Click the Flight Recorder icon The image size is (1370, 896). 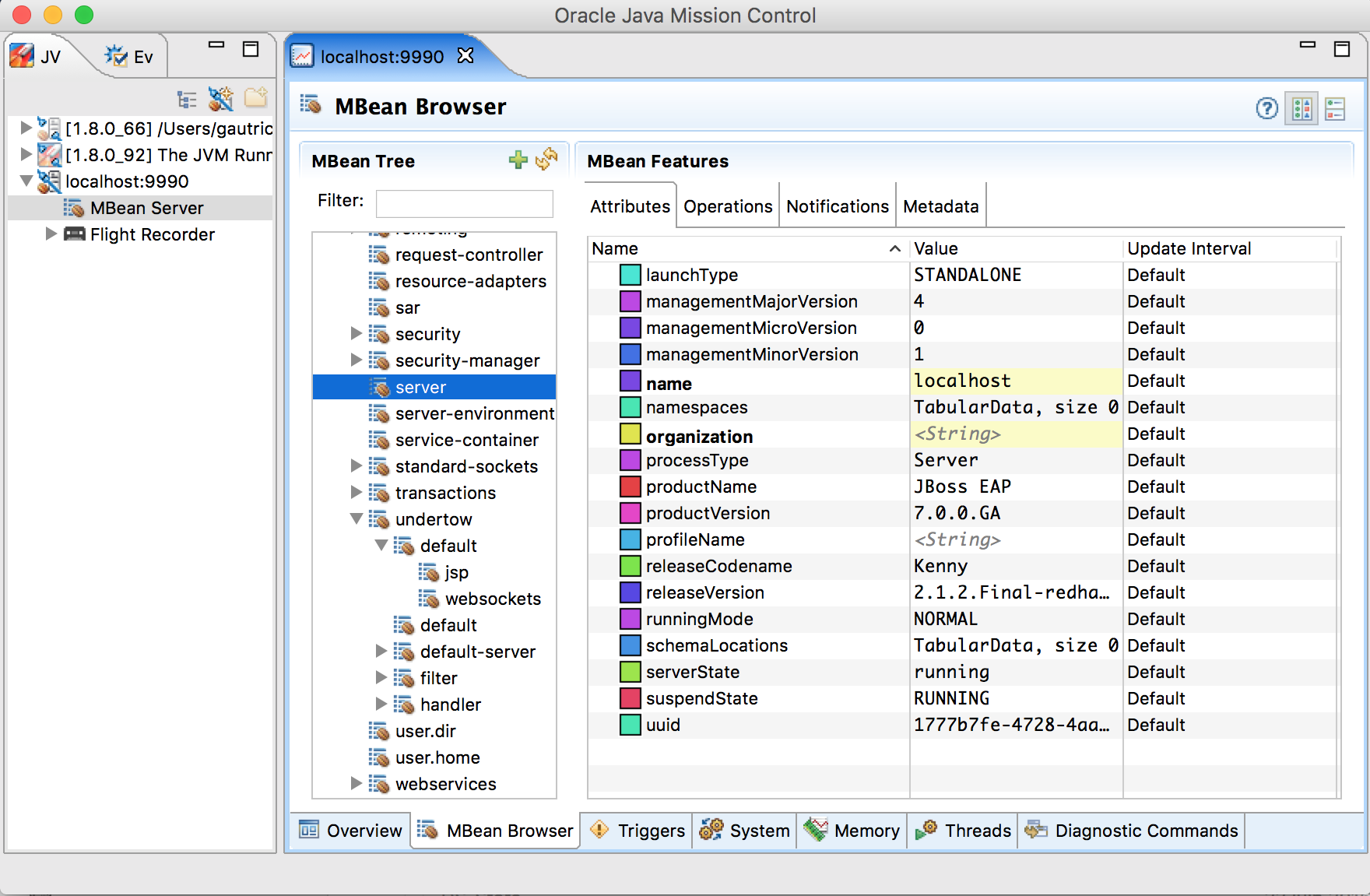pos(73,234)
